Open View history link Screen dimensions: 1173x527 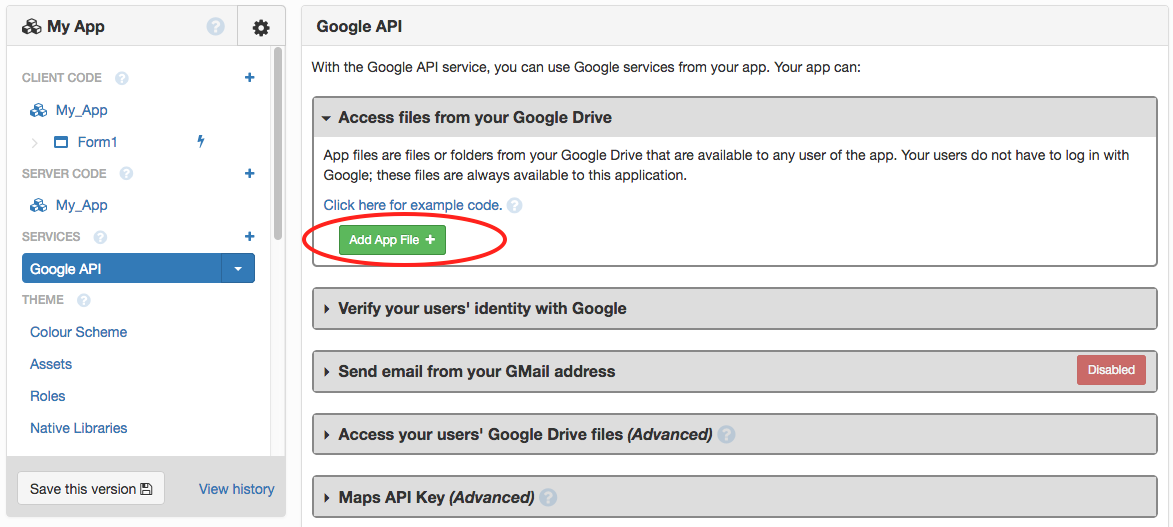tap(236, 489)
